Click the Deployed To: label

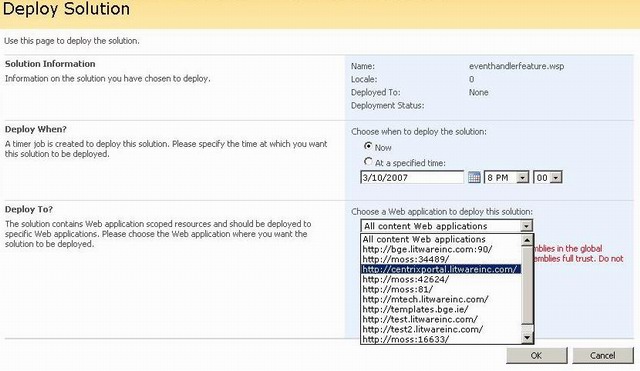tap(376, 92)
